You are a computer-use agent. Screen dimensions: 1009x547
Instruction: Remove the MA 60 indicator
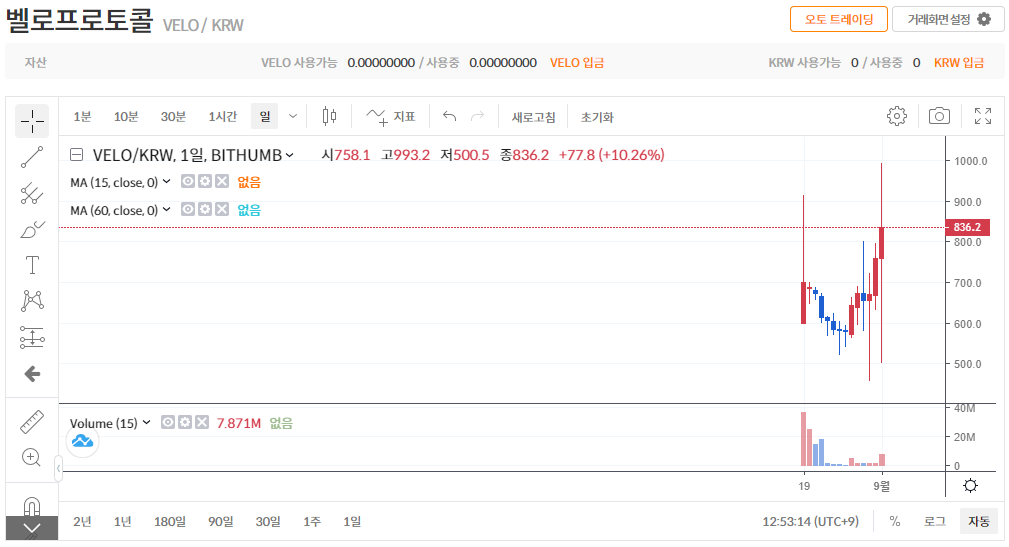tap(222, 209)
